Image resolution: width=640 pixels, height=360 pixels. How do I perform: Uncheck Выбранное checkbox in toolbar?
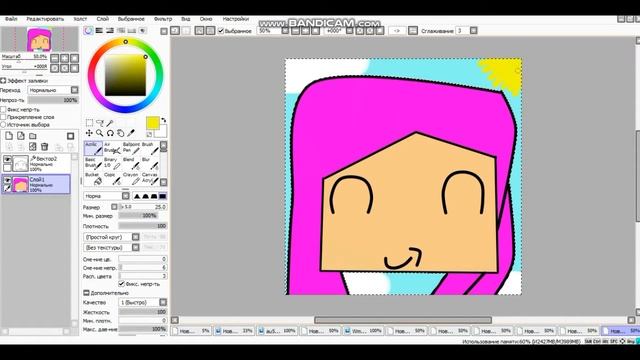(221, 31)
